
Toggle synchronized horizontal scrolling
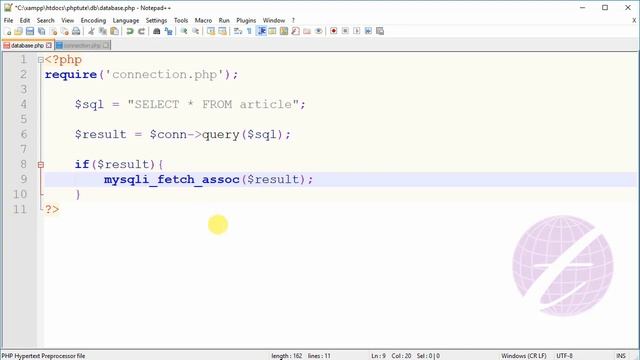(222, 31)
